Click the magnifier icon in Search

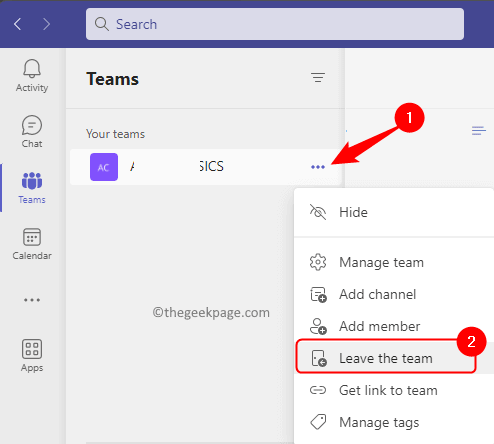[x=102, y=24]
